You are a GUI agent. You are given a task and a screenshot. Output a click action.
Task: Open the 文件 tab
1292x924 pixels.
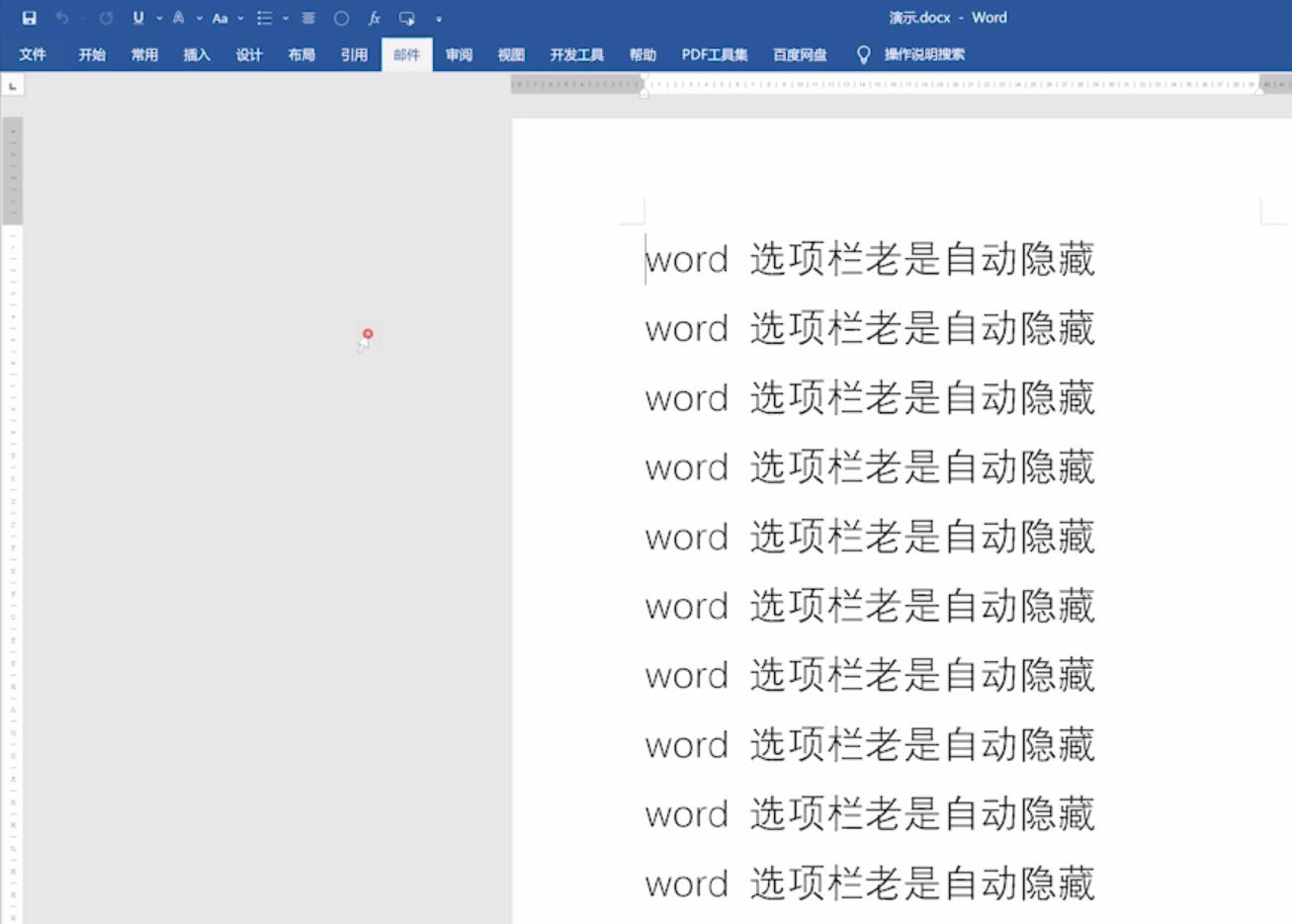click(33, 54)
